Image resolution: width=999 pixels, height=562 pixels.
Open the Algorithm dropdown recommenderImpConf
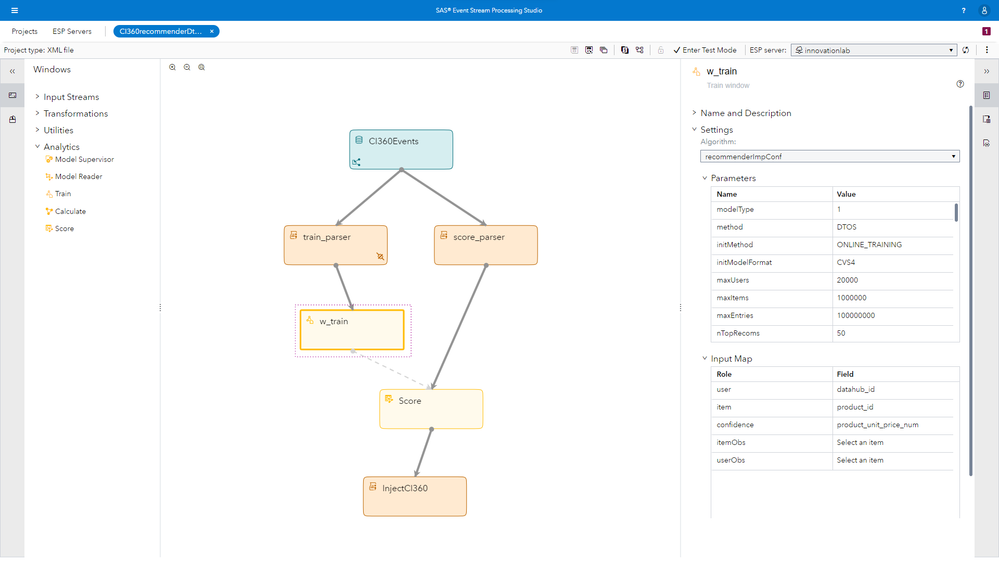tap(830, 156)
